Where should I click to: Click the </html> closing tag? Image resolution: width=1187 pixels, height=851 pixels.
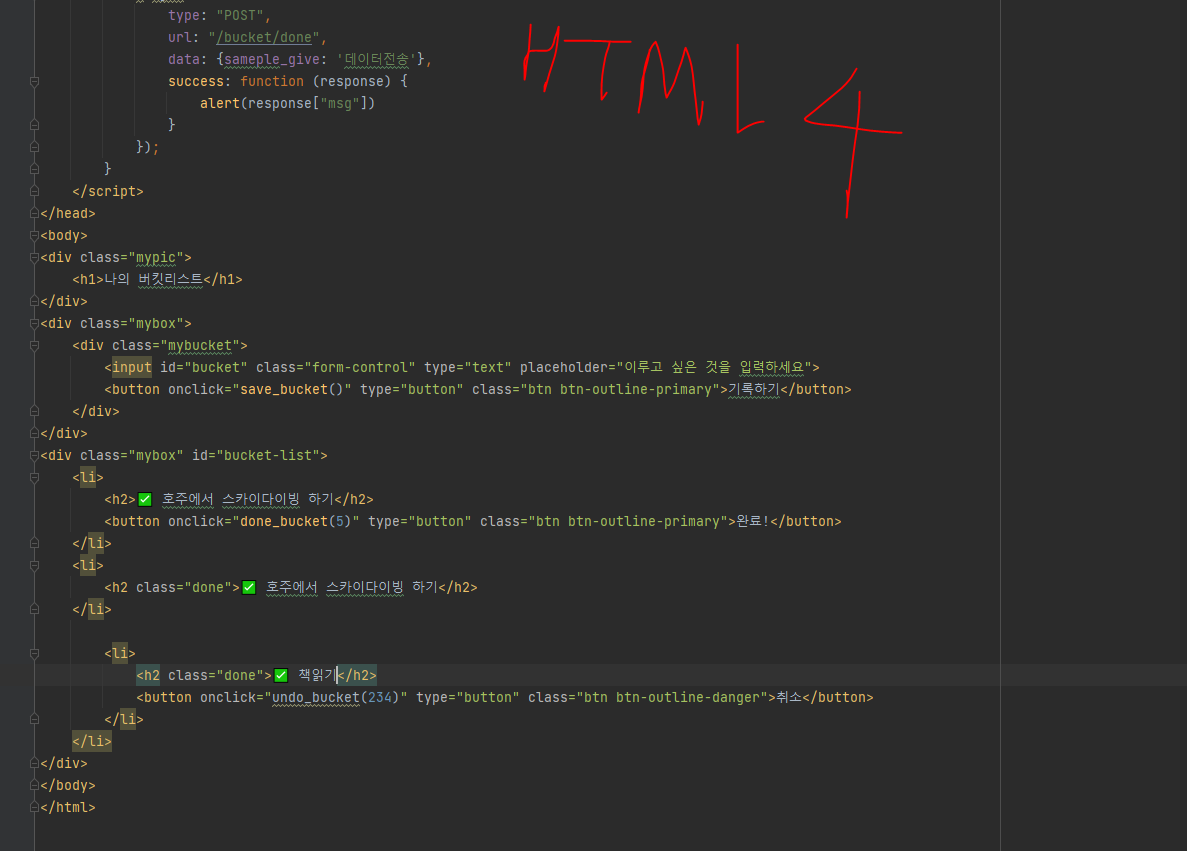68,808
